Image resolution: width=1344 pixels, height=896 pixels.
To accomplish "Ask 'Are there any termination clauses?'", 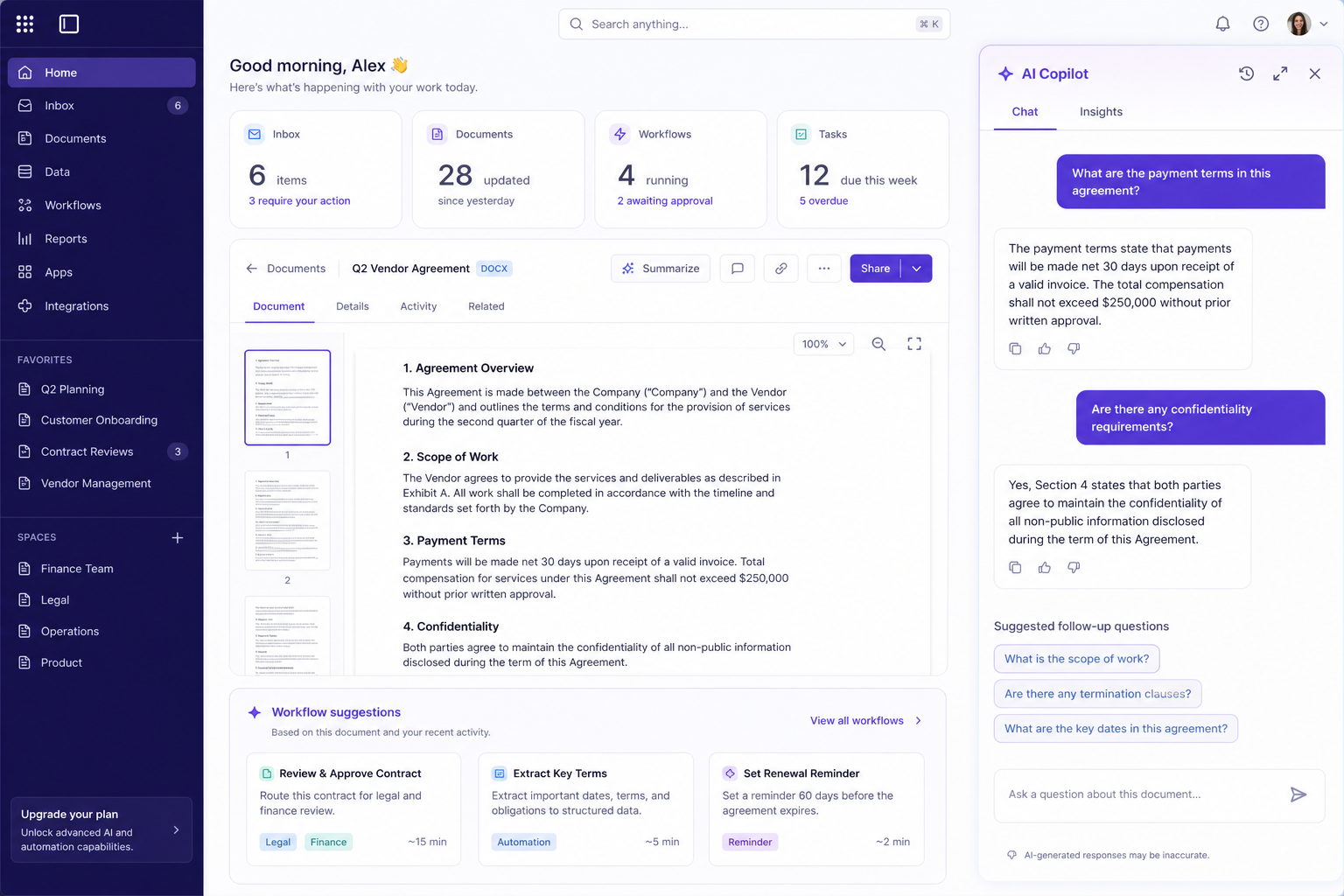I will (1098, 694).
